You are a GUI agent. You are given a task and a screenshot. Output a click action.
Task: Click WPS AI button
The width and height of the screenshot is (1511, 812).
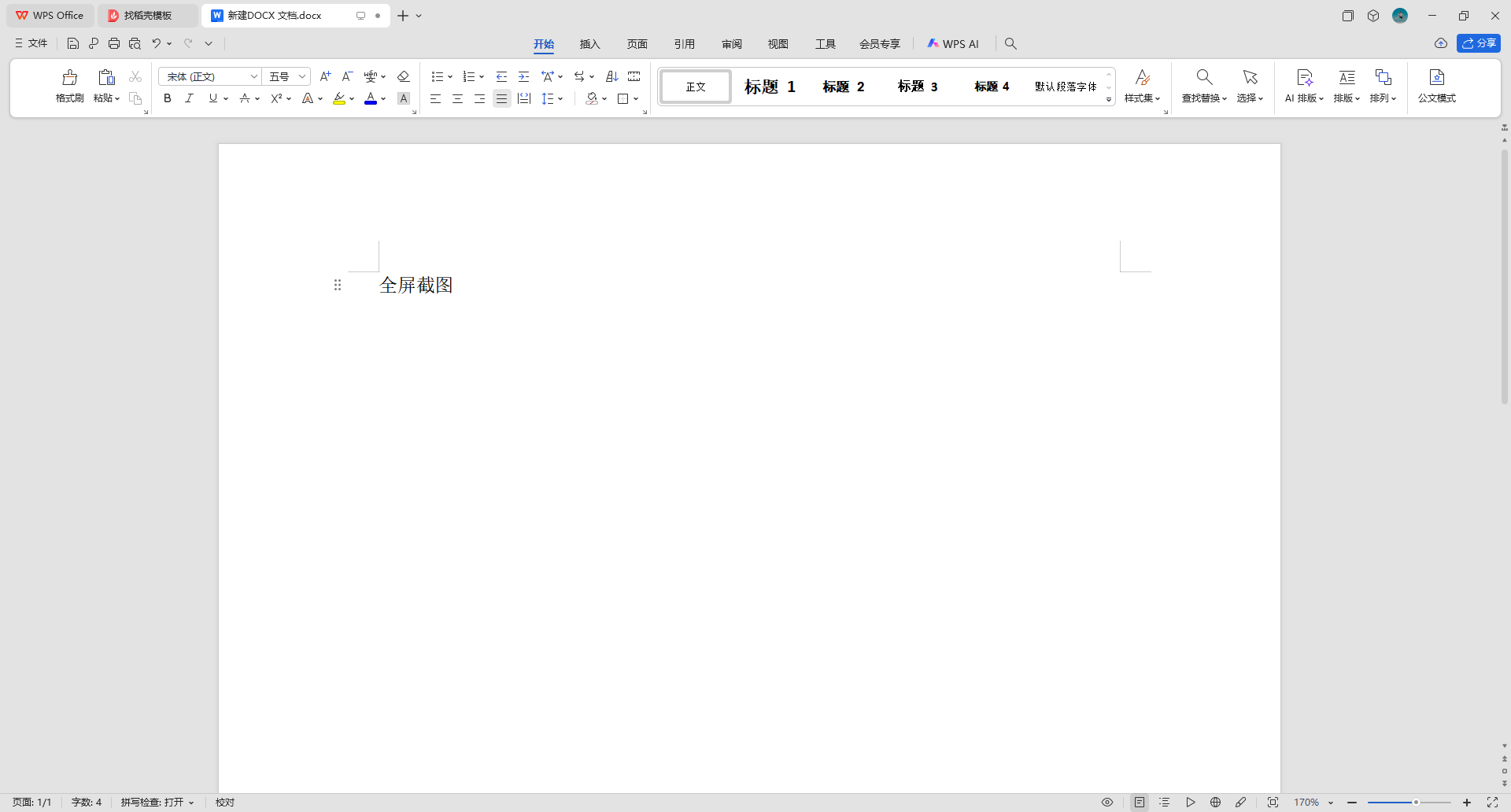[x=953, y=44]
